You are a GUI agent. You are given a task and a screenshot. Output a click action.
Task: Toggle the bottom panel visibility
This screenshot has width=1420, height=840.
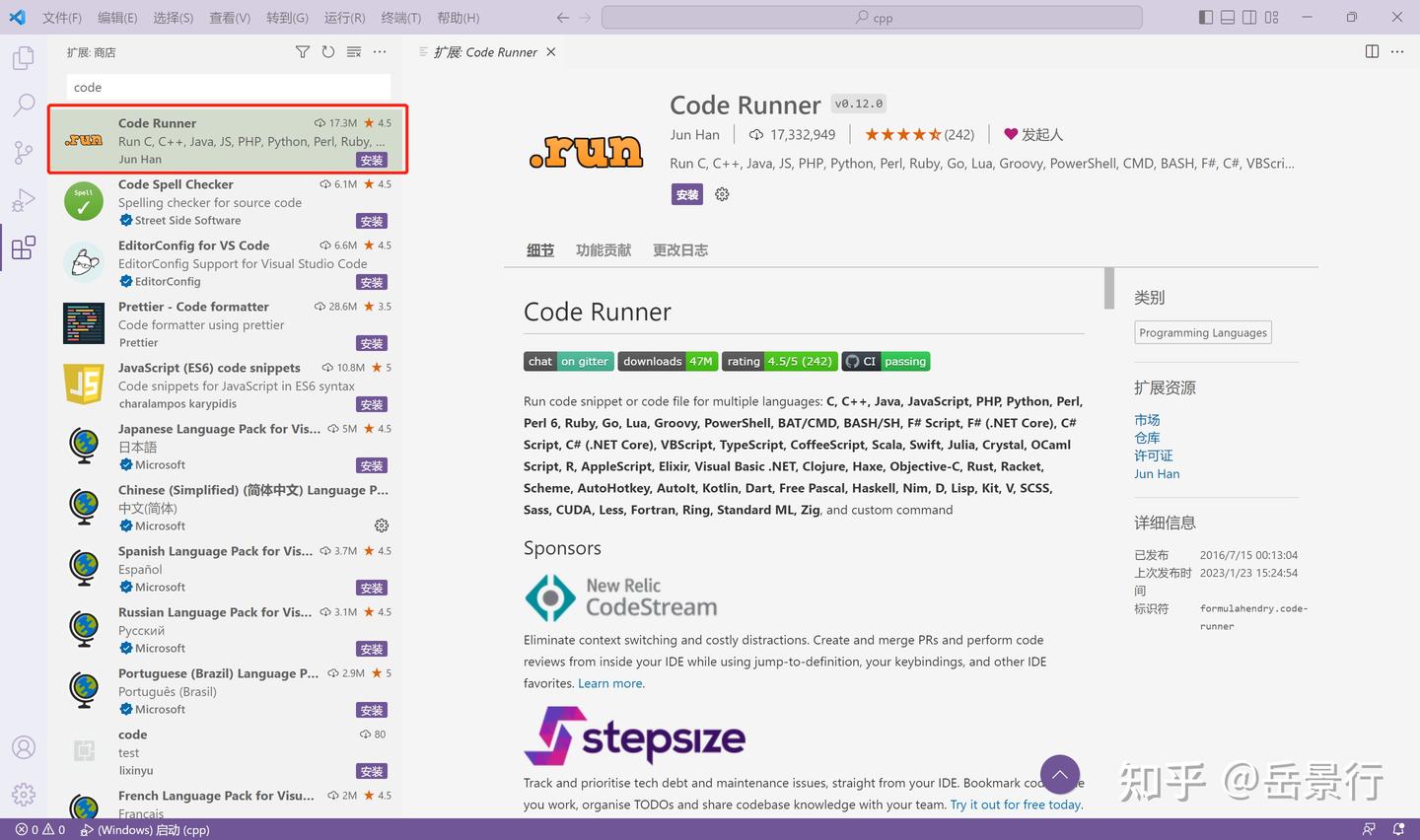(x=1227, y=17)
